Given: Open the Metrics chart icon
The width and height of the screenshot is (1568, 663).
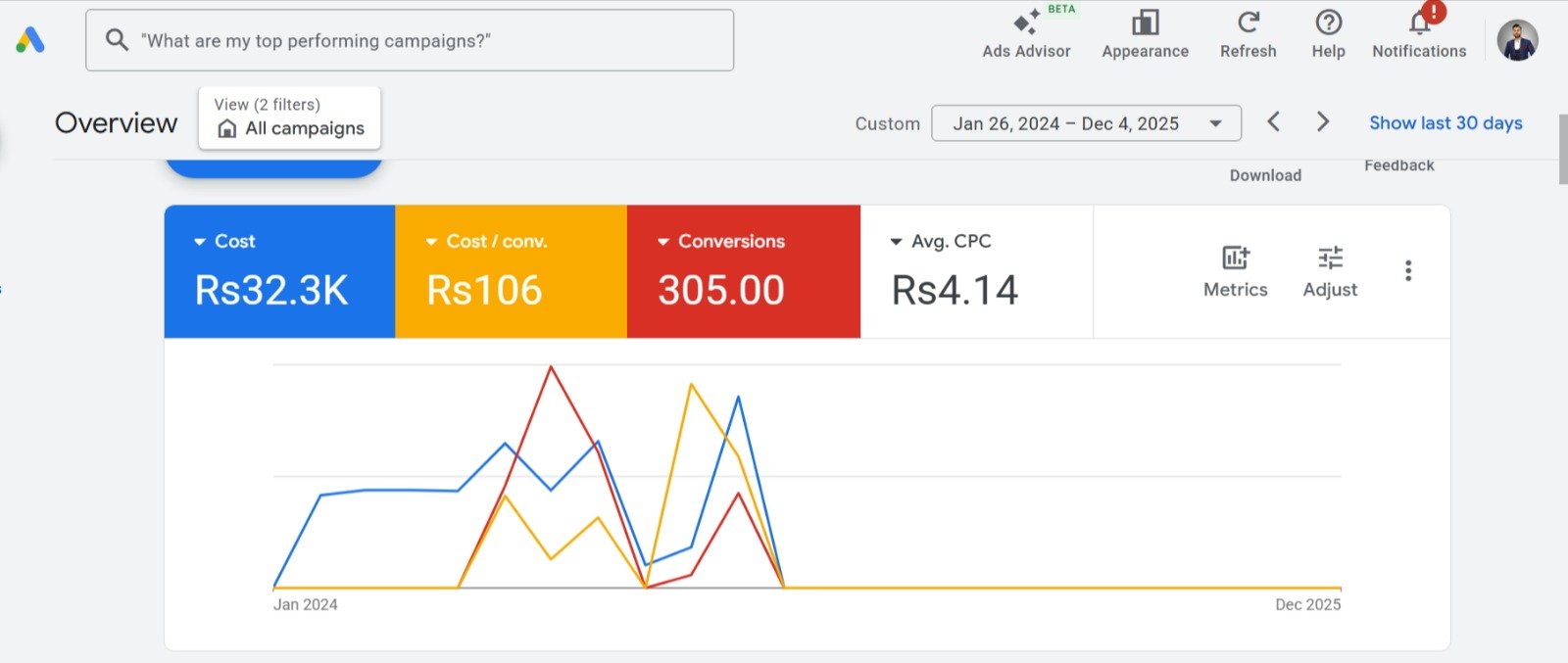Looking at the screenshot, I should [x=1235, y=259].
